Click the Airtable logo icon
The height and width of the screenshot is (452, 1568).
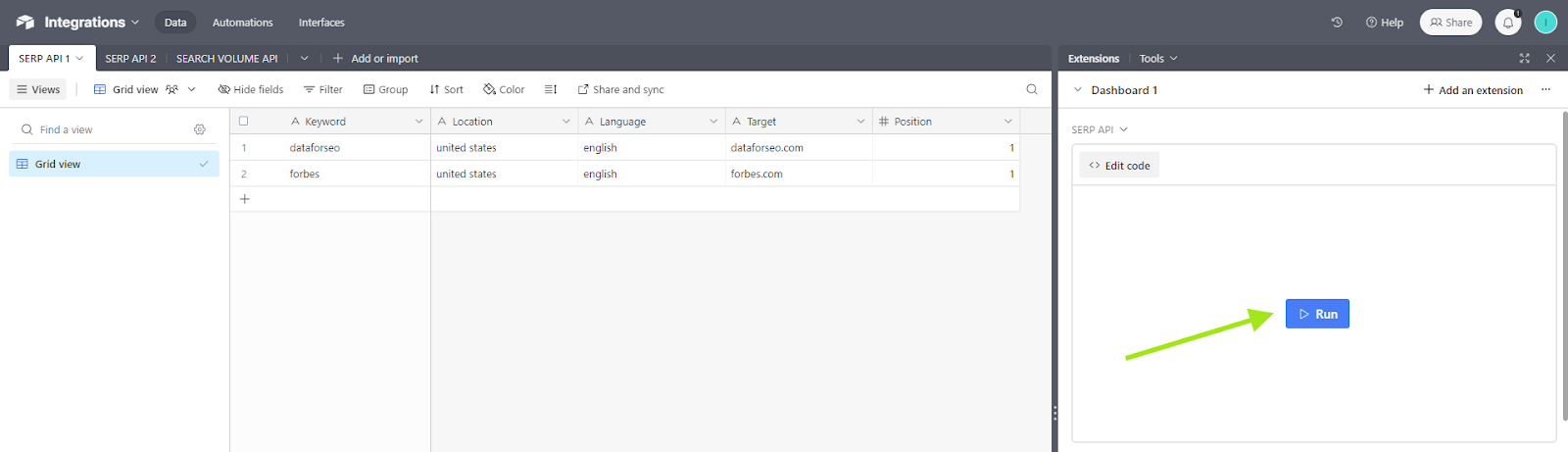(25, 22)
